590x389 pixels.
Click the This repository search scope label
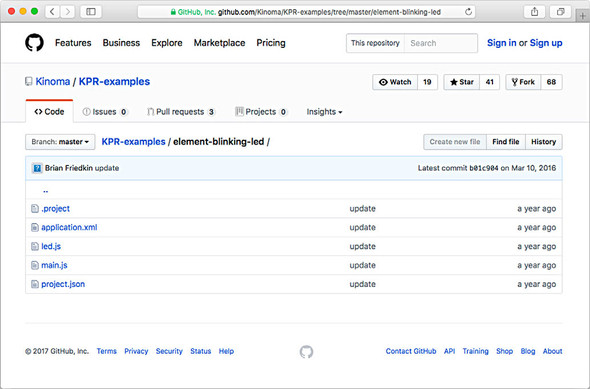click(375, 43)
